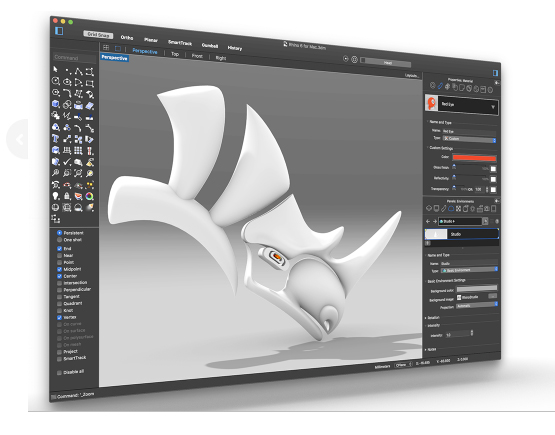555x435 pixels.
Task: Enable the Quadrant object snap
Action: pos(59,303)
